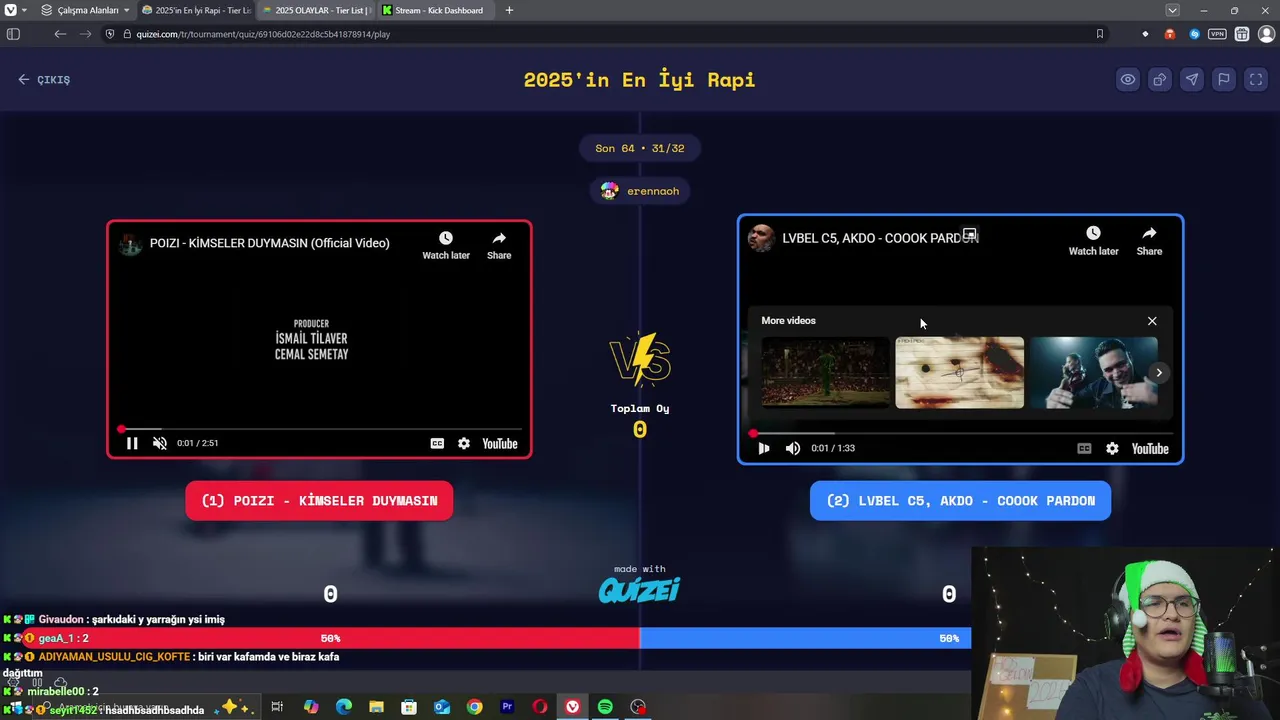Play the LVBEL C5 video

pos(764,448)
